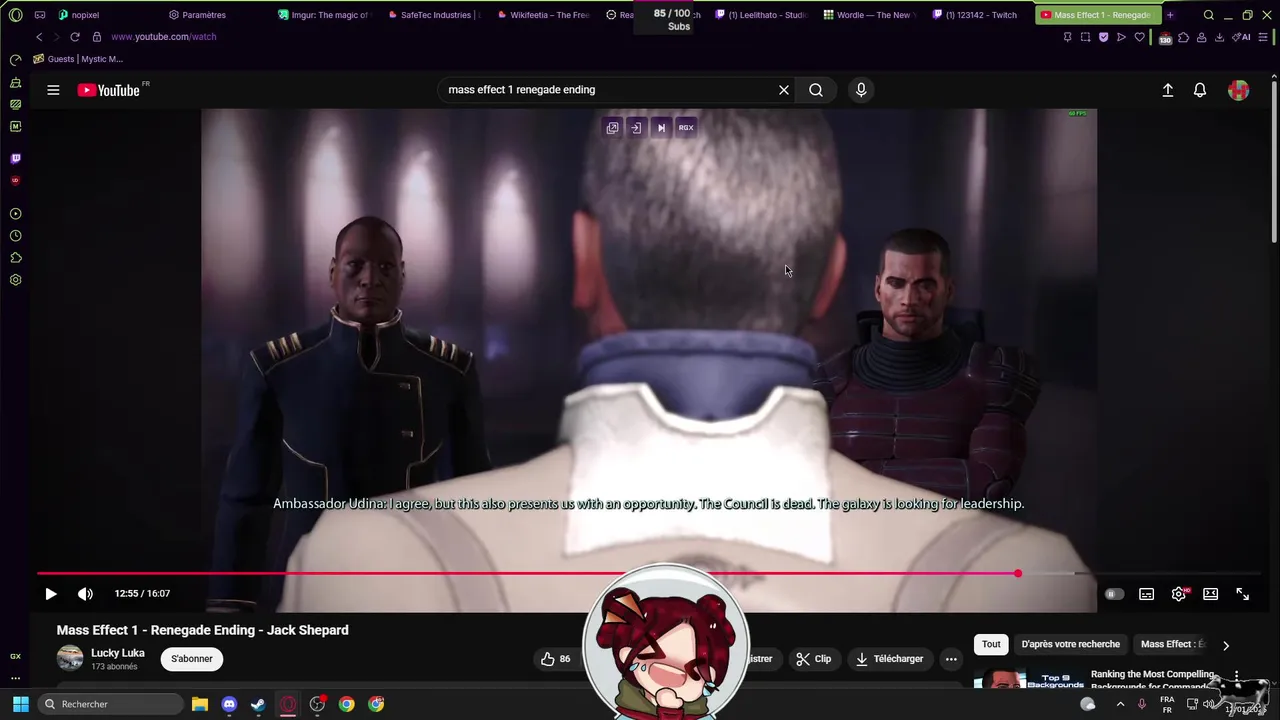Subscribe using the S'abonner button
This screenshot has height=720, width=1280.
(x=192, y=659)
